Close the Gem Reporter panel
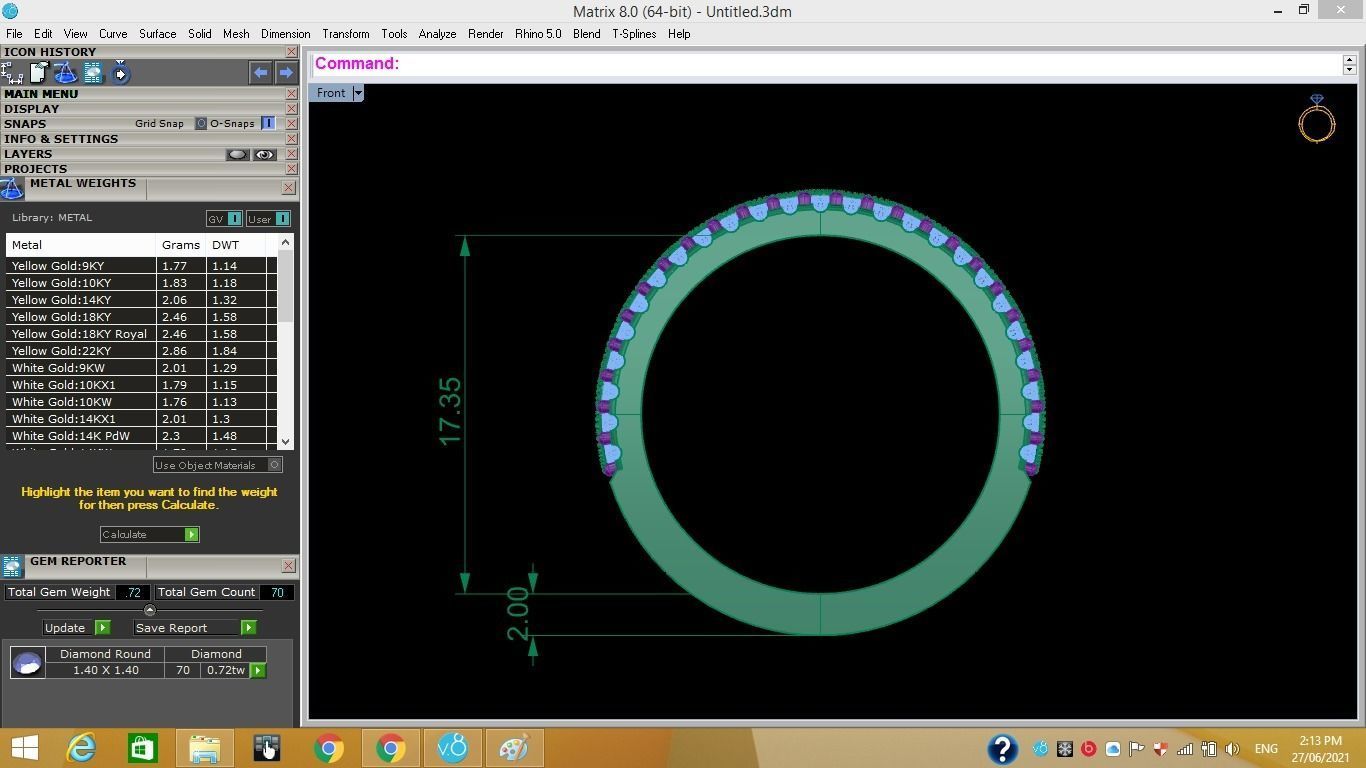Viewport: 1366px width, 768px height. [288, 565]
